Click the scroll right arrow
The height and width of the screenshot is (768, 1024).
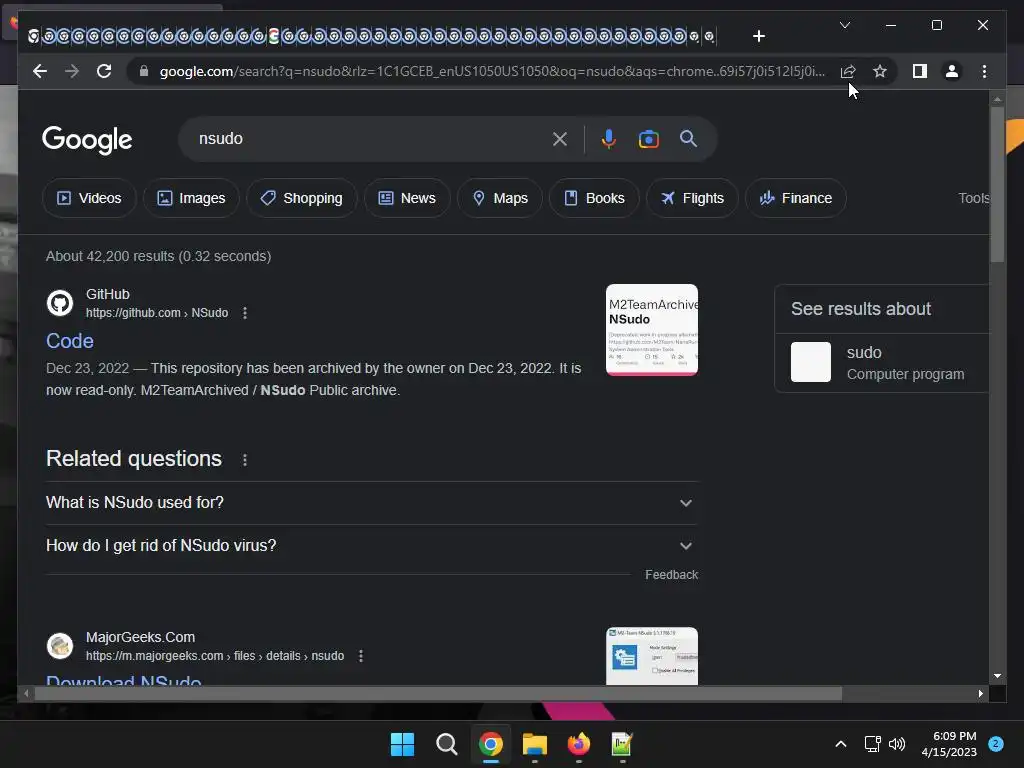pyautogui.click(x=980, y=694)
